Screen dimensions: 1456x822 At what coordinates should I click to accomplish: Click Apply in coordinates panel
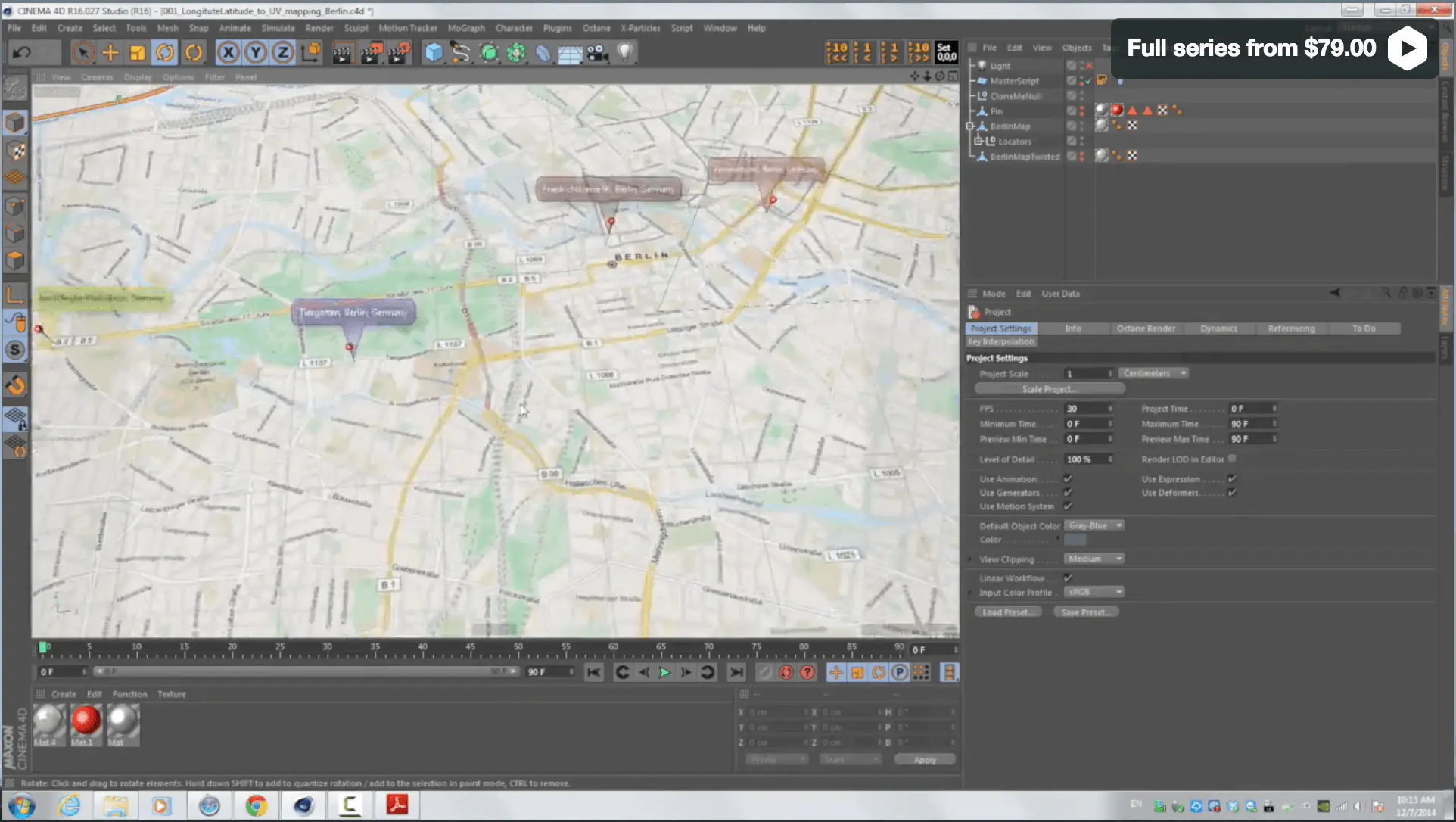(925, 760)
